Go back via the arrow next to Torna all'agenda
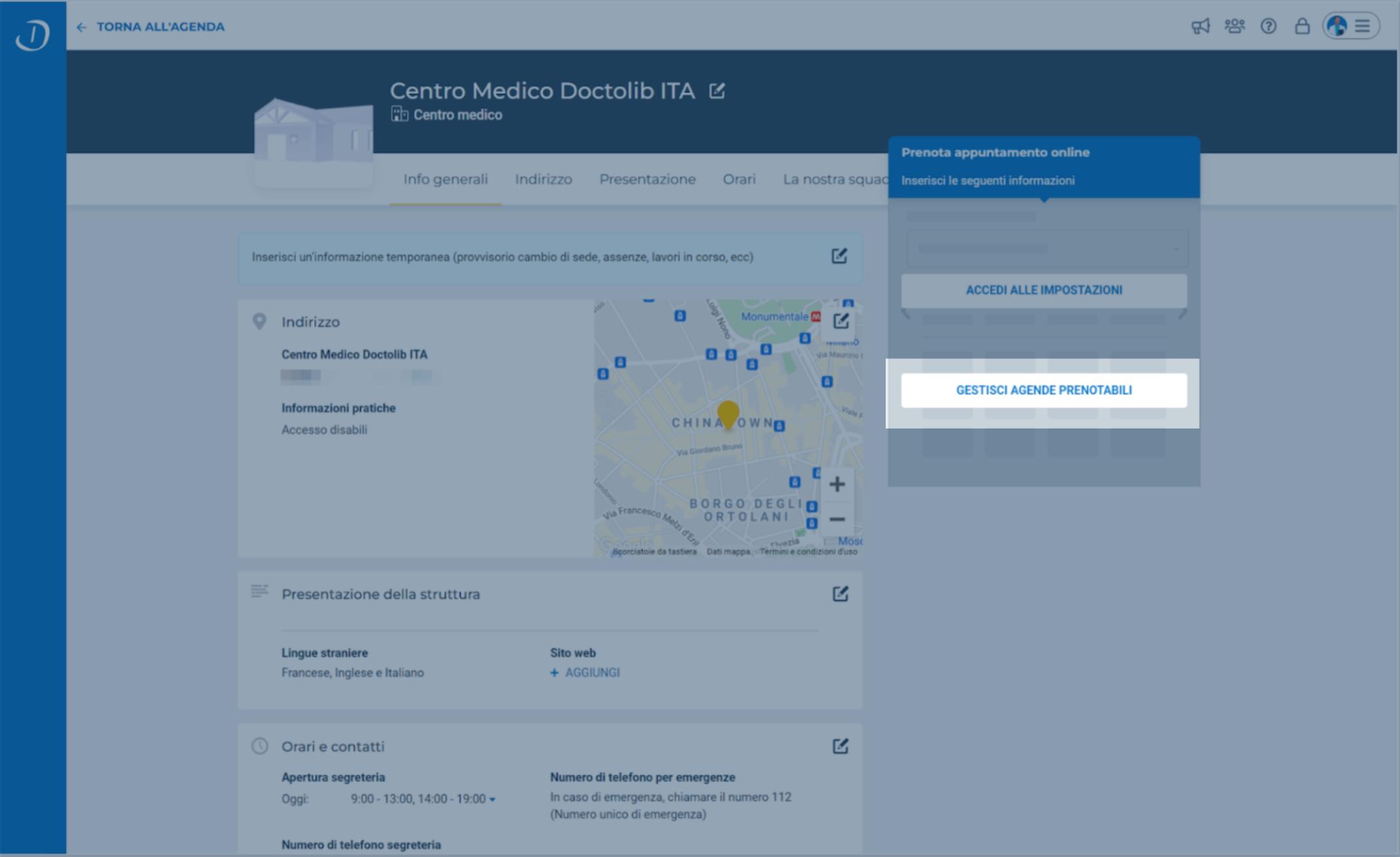Screen dimensions: 1400x857 point(81,27)
